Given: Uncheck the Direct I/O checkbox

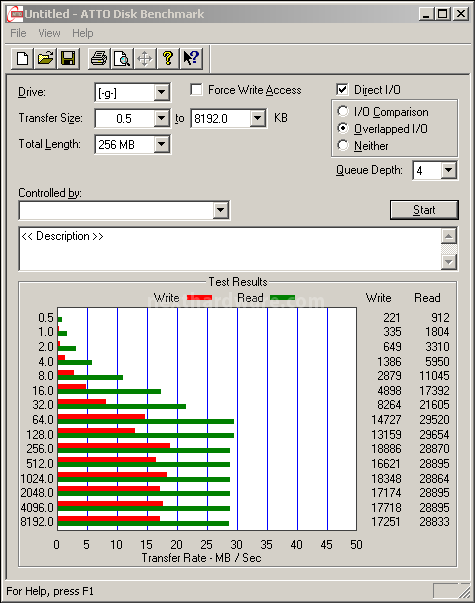Looking at the screenshot, I should click(x=342, y=90).
